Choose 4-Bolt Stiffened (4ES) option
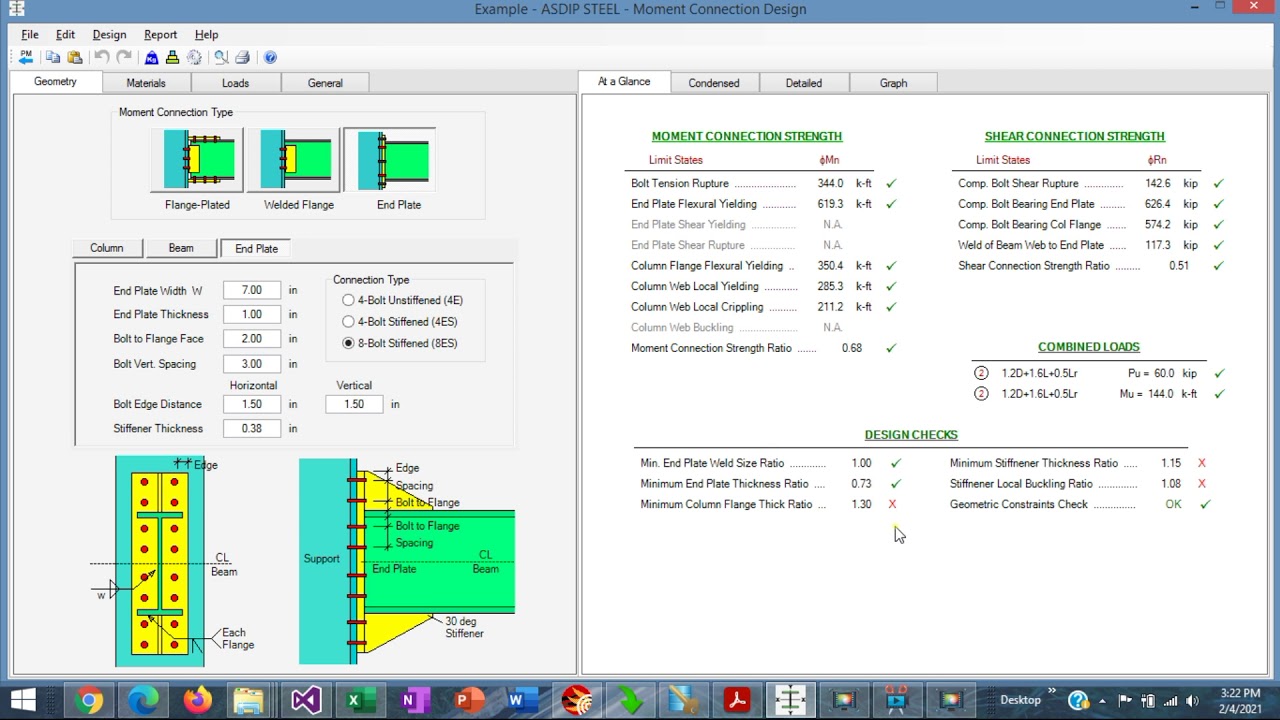Screen dimensions: 1280x720 tap(400, 322)
